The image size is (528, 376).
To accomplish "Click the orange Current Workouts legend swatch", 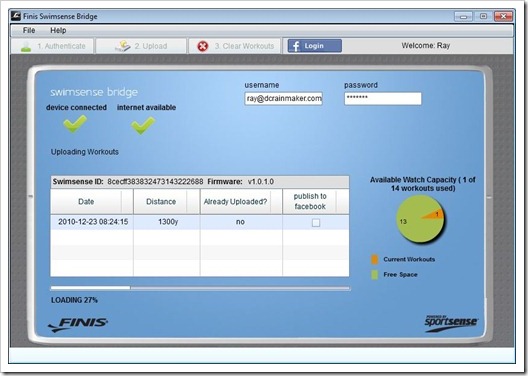I will 374,259.
